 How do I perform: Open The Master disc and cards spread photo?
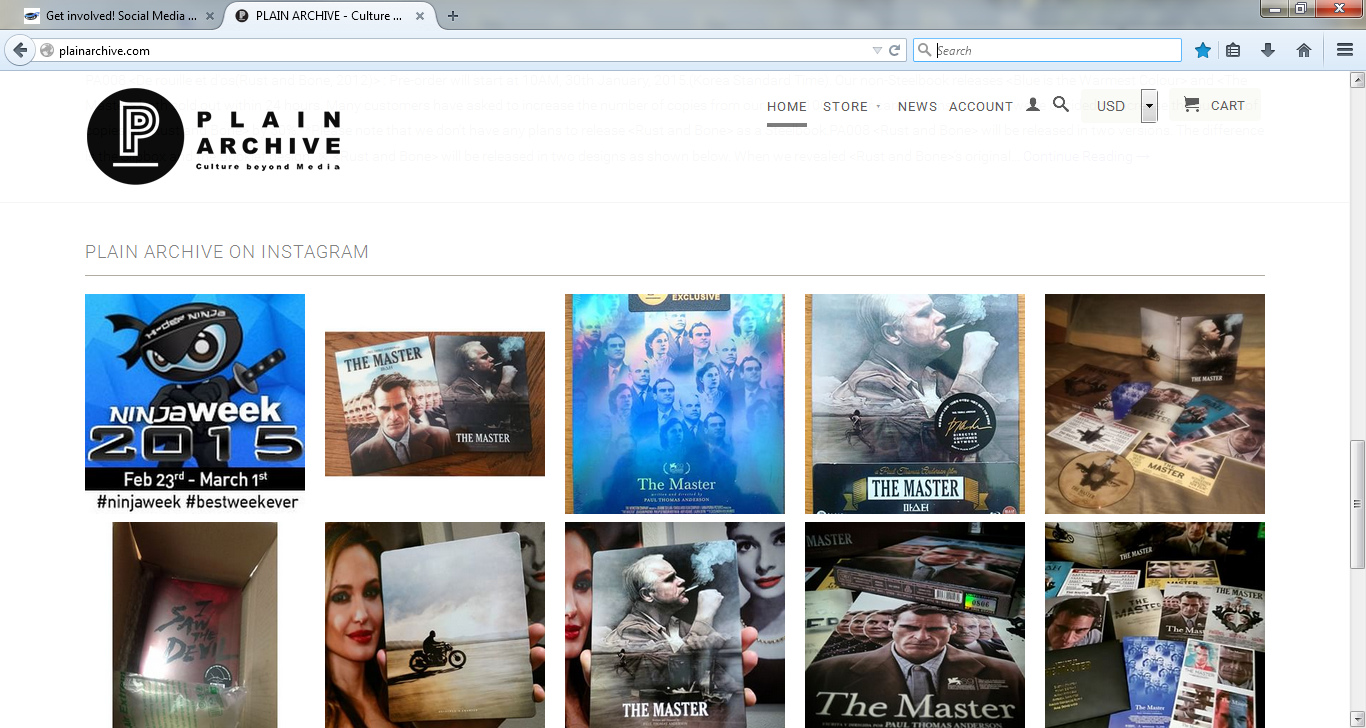1155,404
